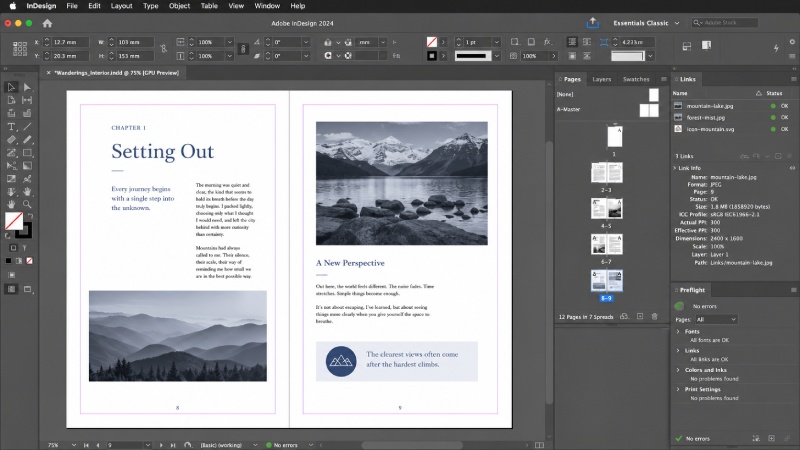The width and height of the screenshot is (800, 450).
Task: Open Essentials Classic workspace dropdown
Action: pos(646,23)
